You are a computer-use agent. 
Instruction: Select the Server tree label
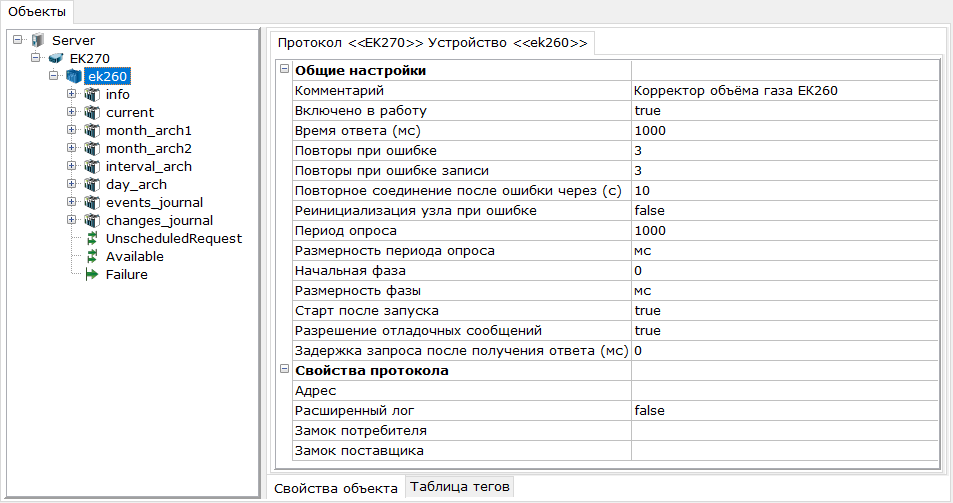[x=74, y=41]
